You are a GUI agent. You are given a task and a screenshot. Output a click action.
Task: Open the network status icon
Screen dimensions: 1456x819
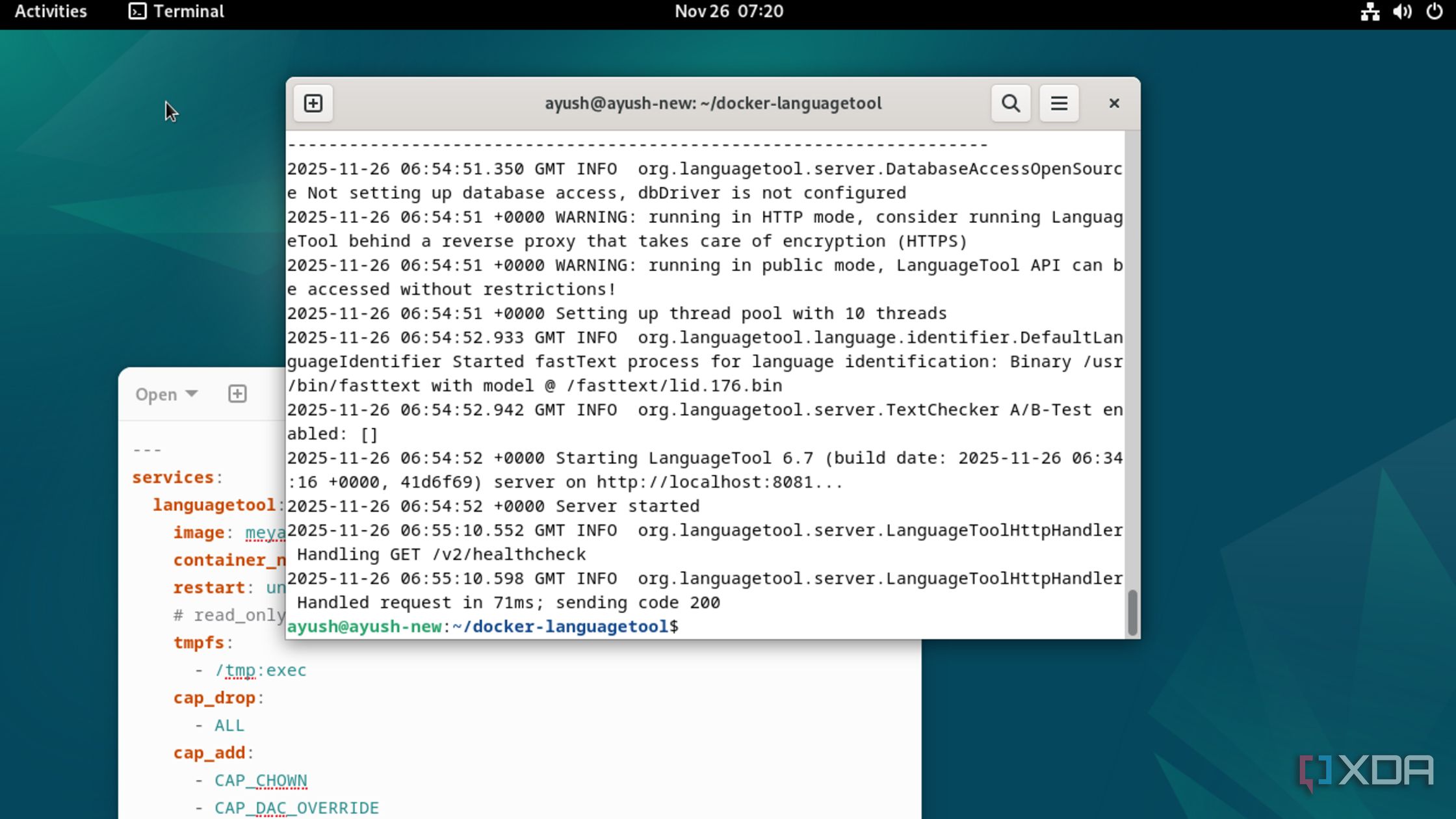pyautogui.click(x=1370, y=12)
